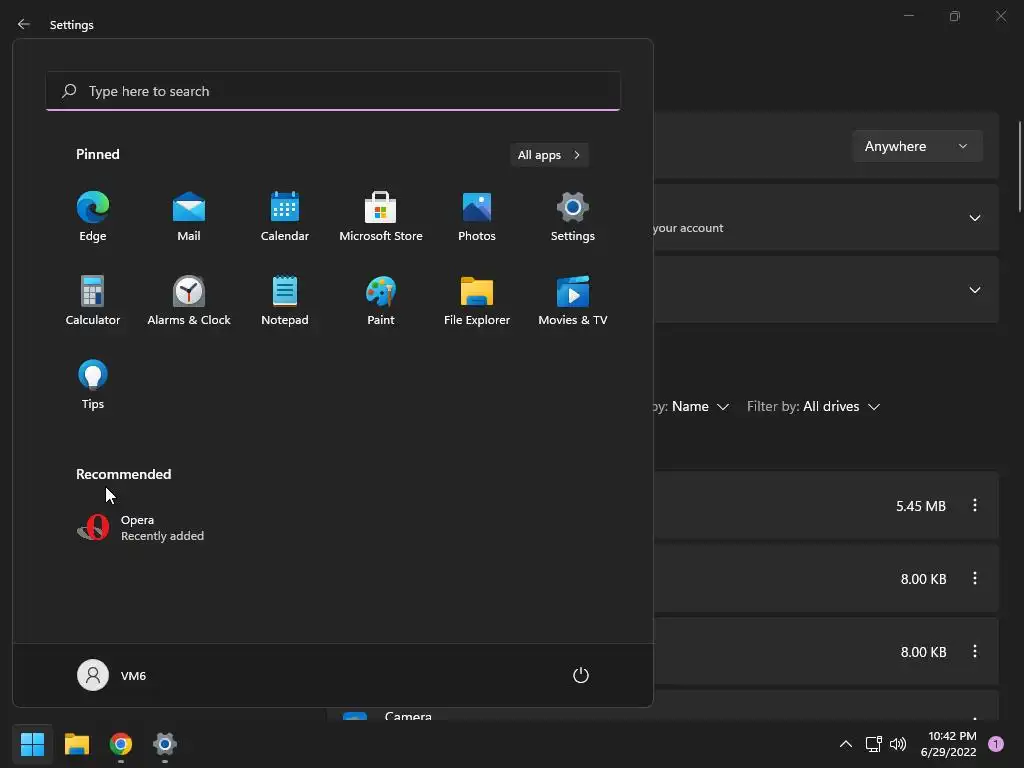Open File Explorer from the taskbar
The width and height of the screenshot is (1024, 768).
(x=77, y=744)
